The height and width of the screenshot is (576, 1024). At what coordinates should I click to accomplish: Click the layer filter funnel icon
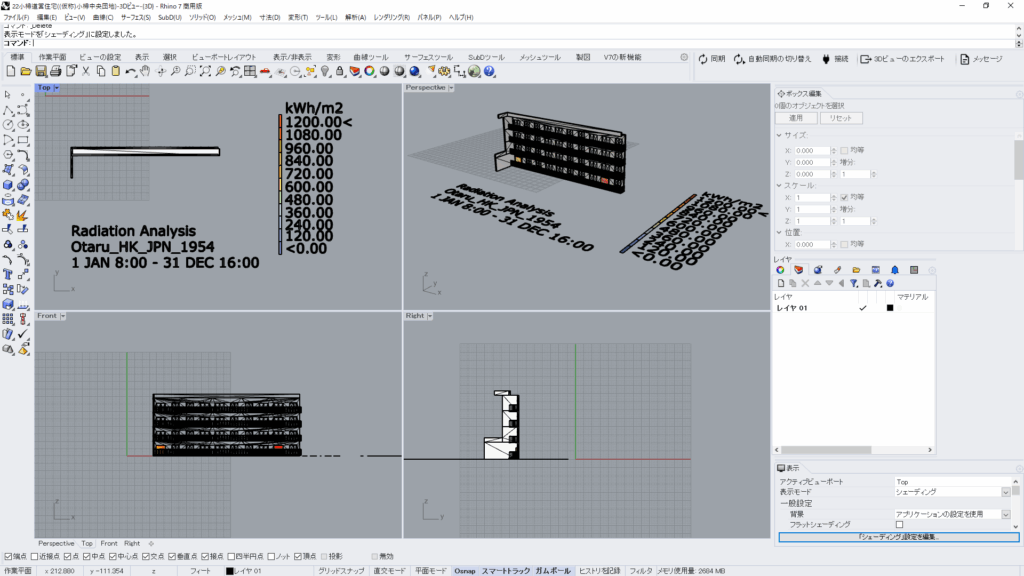point(853,283)
